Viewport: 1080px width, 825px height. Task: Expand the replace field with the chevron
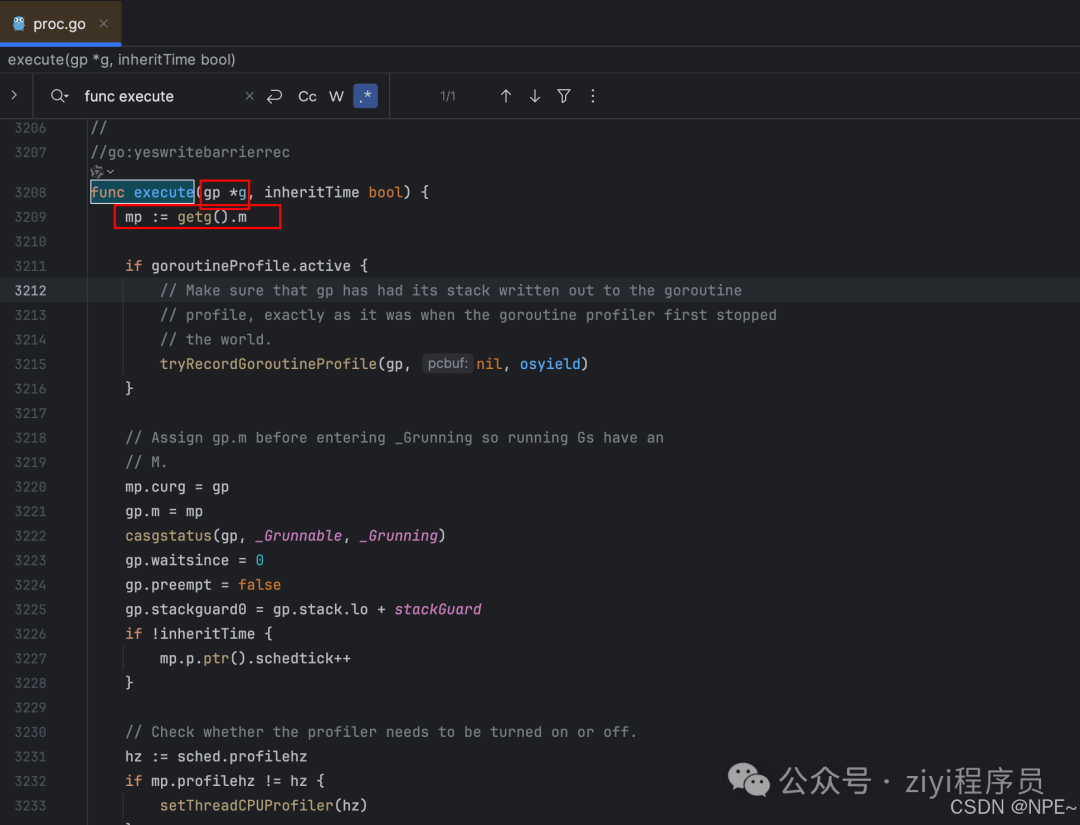click(14, 96)
